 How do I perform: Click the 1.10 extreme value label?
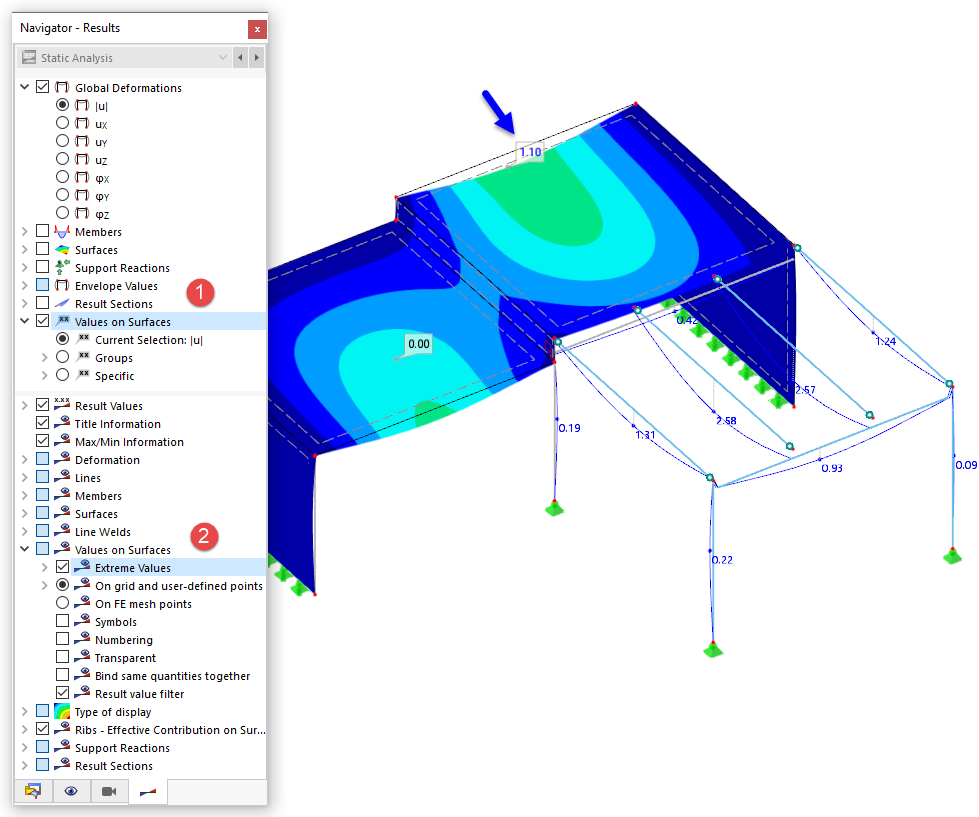click(x=530, y=152)
